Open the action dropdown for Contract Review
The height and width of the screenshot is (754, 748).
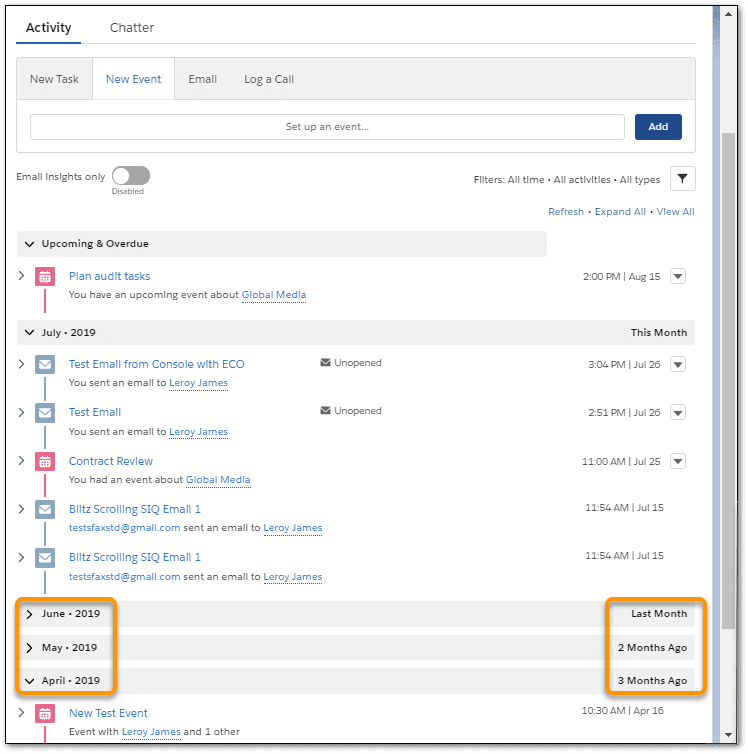[x=678, y=462]
